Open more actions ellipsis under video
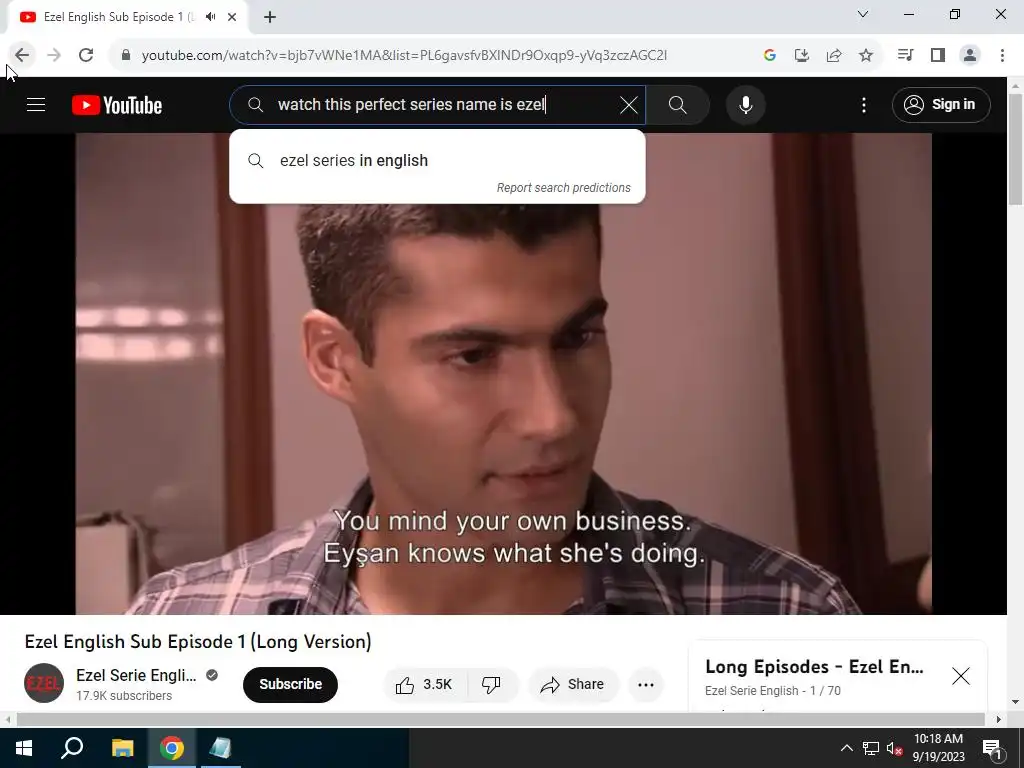This screenshot has height=768, width=1024. tap(645, 684)
